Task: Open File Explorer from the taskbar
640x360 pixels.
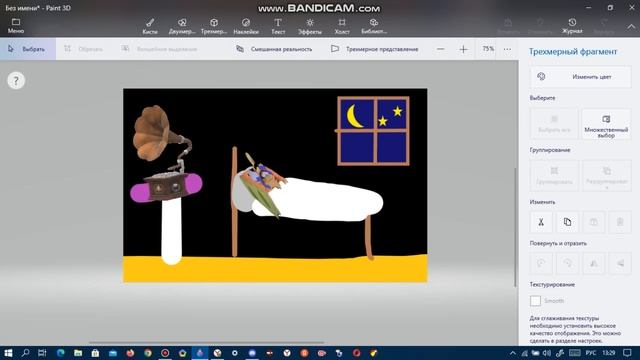Action: tap(78, 353)
